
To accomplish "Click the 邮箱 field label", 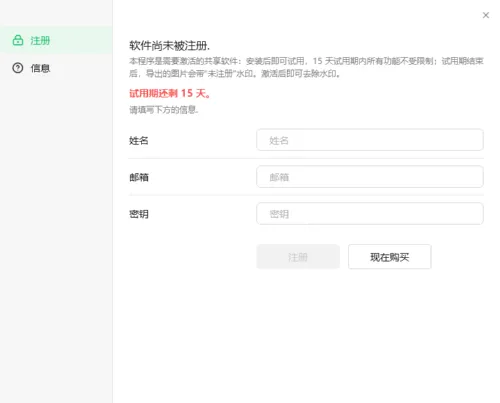I will [139, 177].
